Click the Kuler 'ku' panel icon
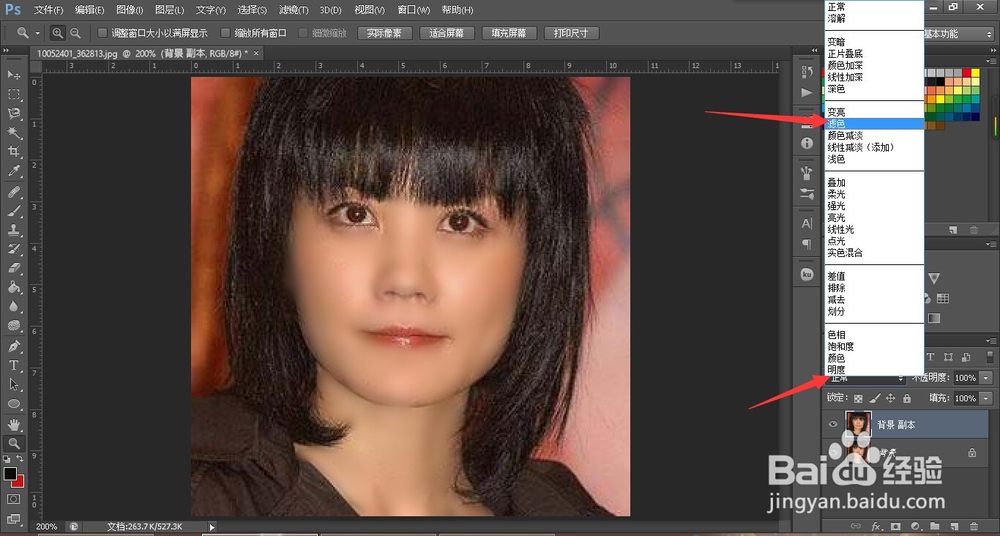This screenshot has height=536, width=1000. tap(807, 274)
